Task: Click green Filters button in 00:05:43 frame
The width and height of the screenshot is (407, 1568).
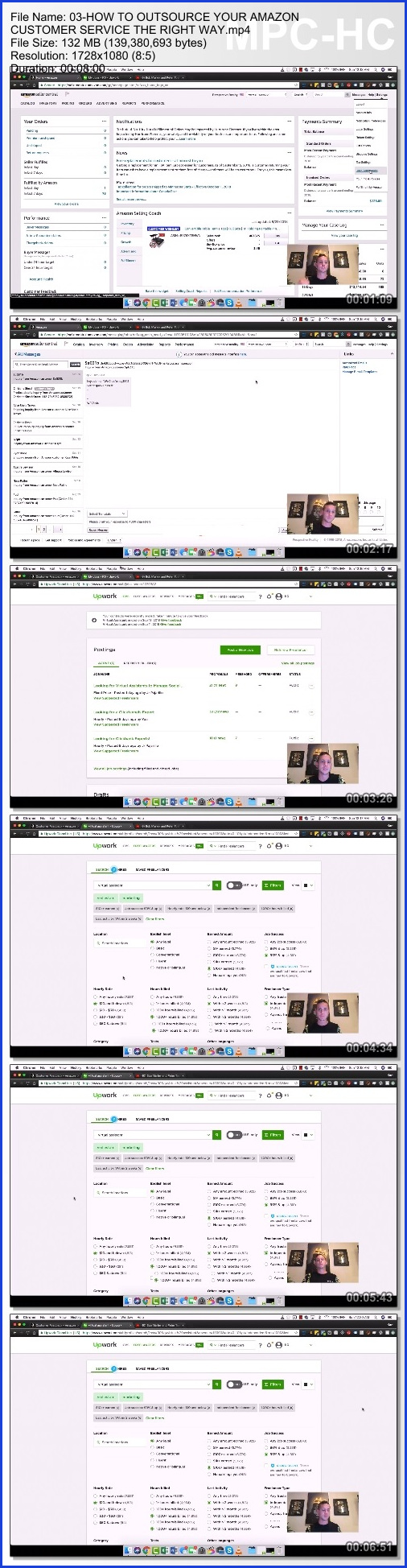Action: pyautogui.click(x=273, y=1135)
